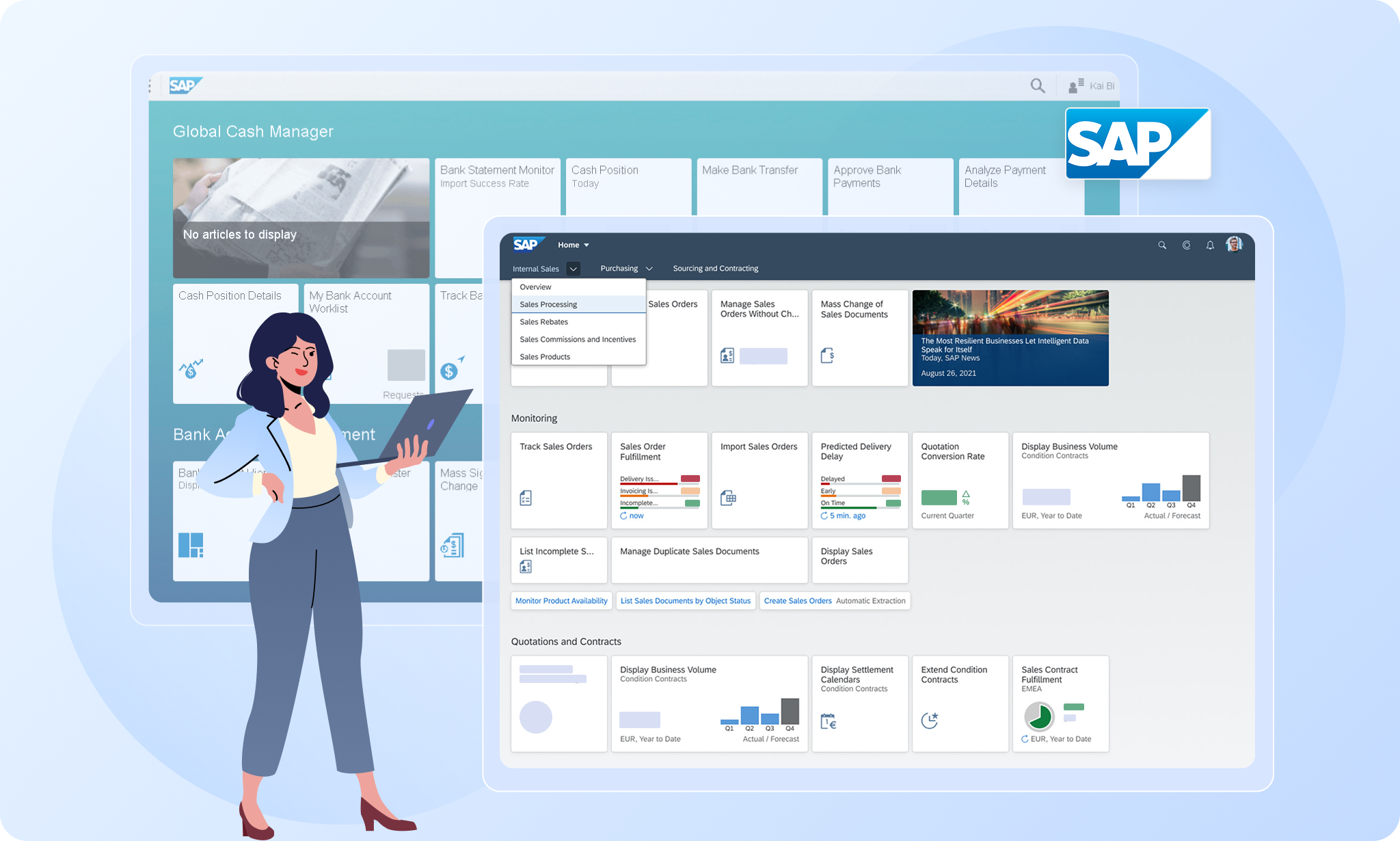
Task: Click the Extend Condition Contracts icon
Action: [930, 721]
